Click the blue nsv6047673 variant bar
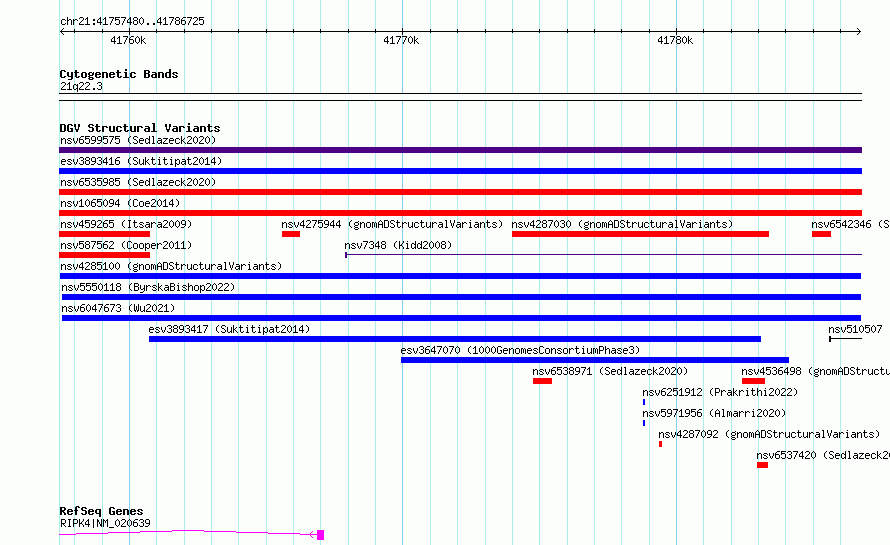Screen dimensions: 890x545 point(461,318)
